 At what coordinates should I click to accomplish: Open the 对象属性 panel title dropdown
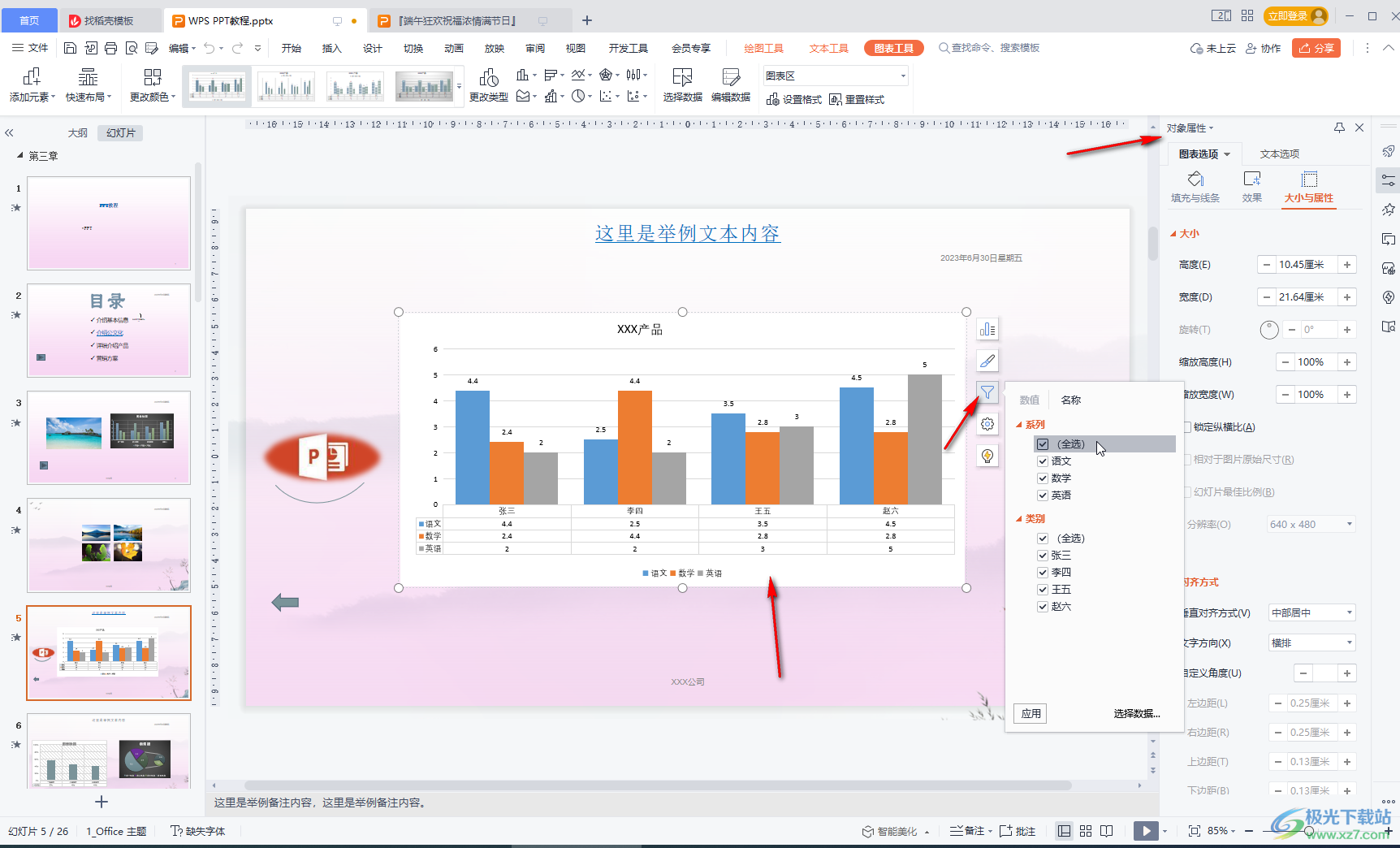1212,128
